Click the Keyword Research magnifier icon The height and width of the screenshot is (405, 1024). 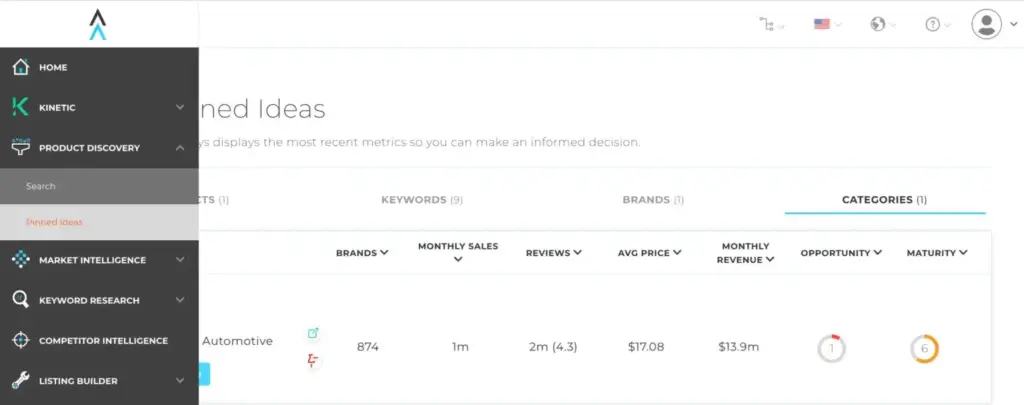tap(21, 300)
